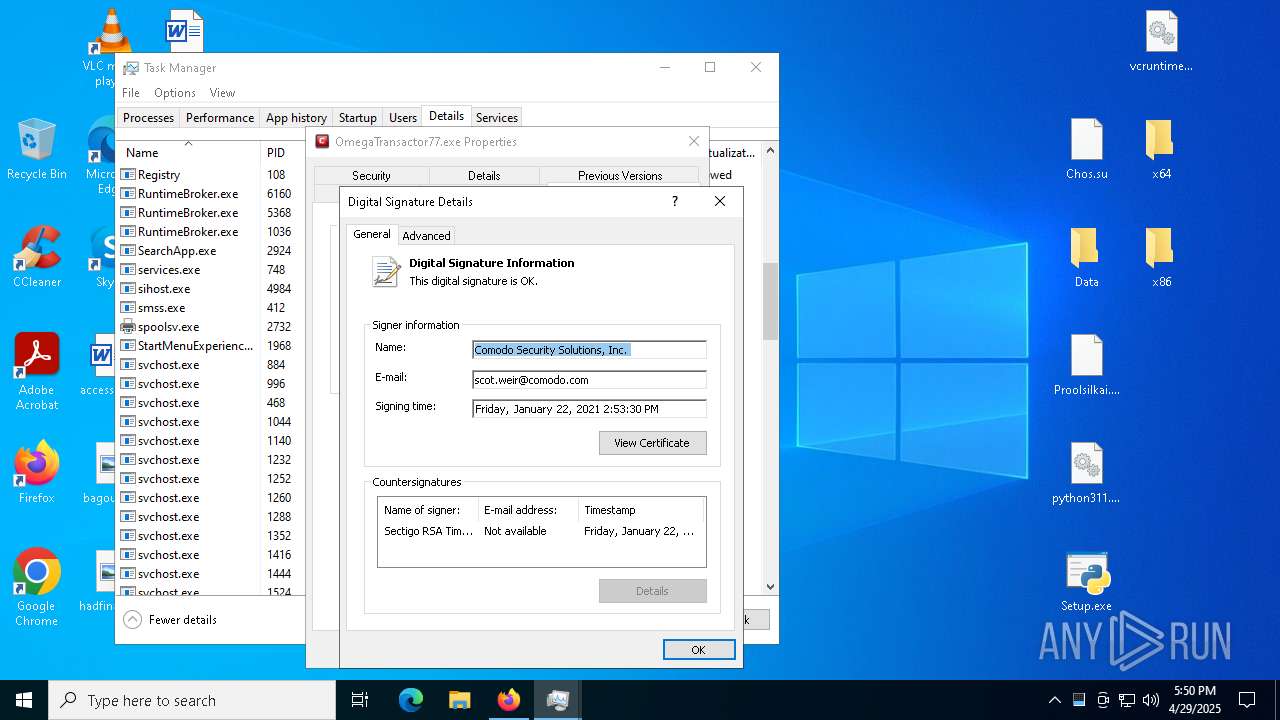
Task: Click the Task Manager vertical scrollbar thumb
Action: coord(770,301)
